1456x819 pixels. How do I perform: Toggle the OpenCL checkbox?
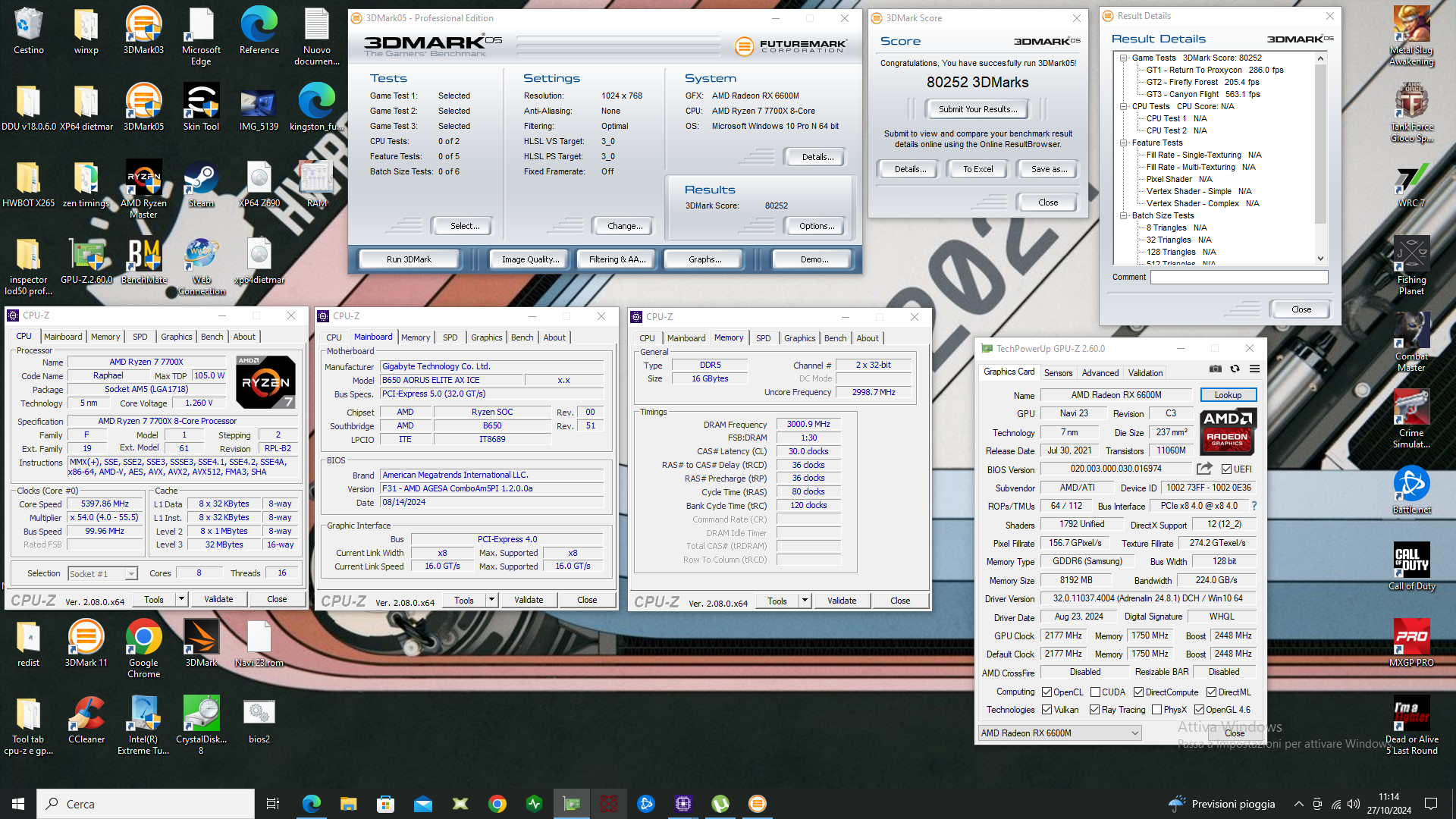pos(1046,692)
